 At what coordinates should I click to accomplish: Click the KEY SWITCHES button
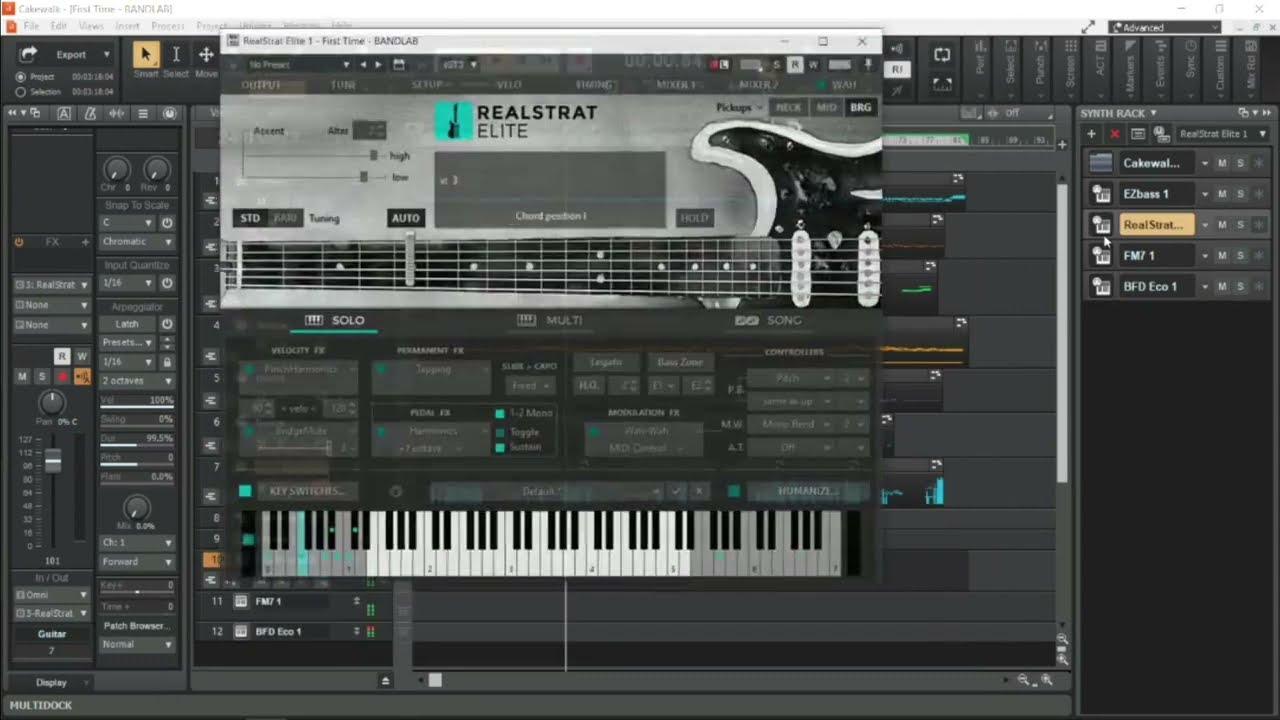305,492
